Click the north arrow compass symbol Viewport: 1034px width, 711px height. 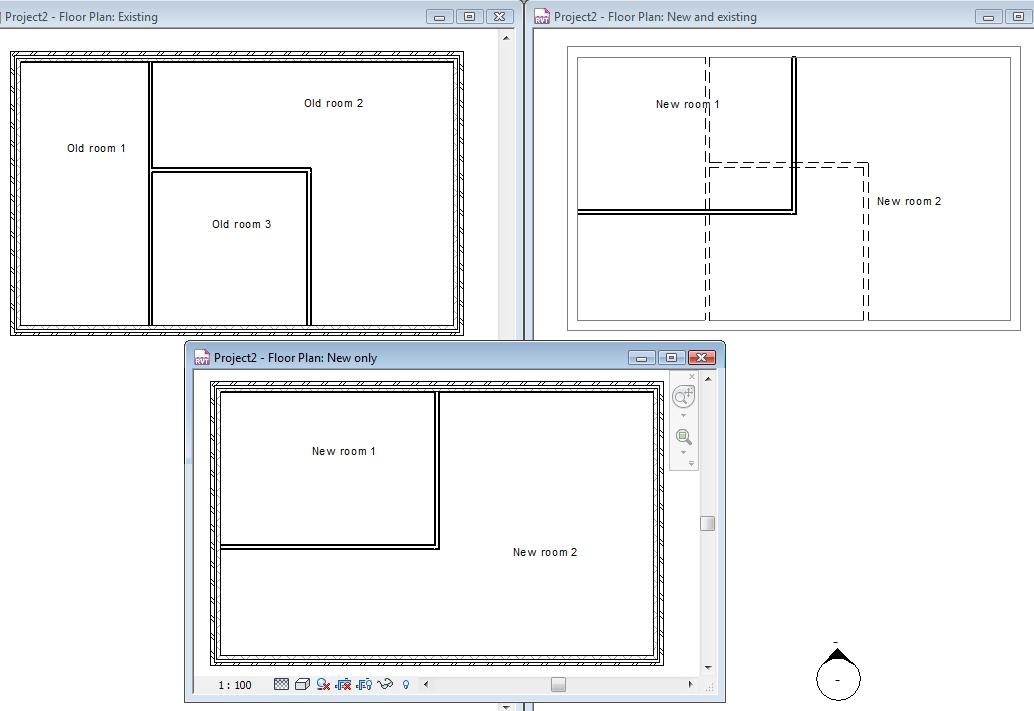[838, 674]
